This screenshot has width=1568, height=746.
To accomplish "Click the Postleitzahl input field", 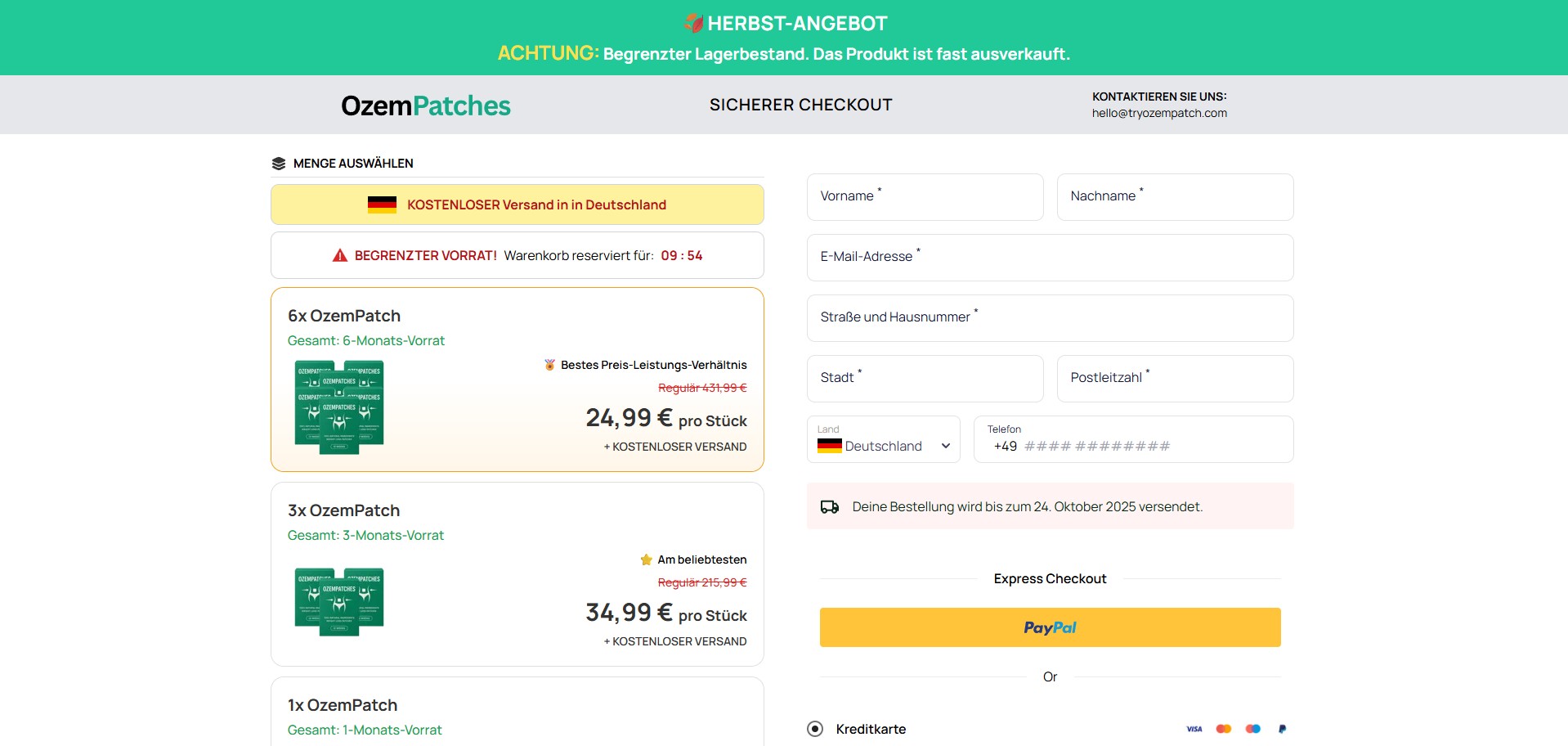I will (x=1175, y=379).
